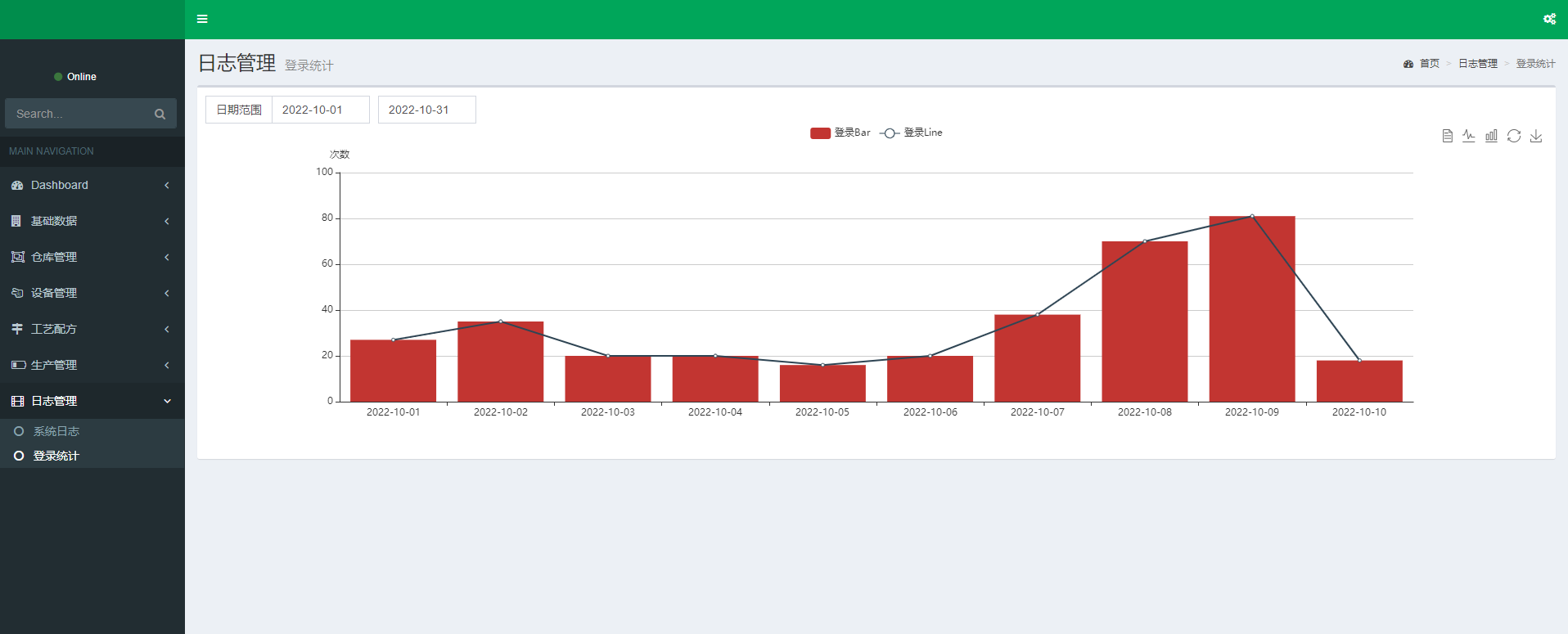The height and width of the screenshot is (634, 1568).
Task: Collapse the 日志管理 menu
Action: point(92,401)
